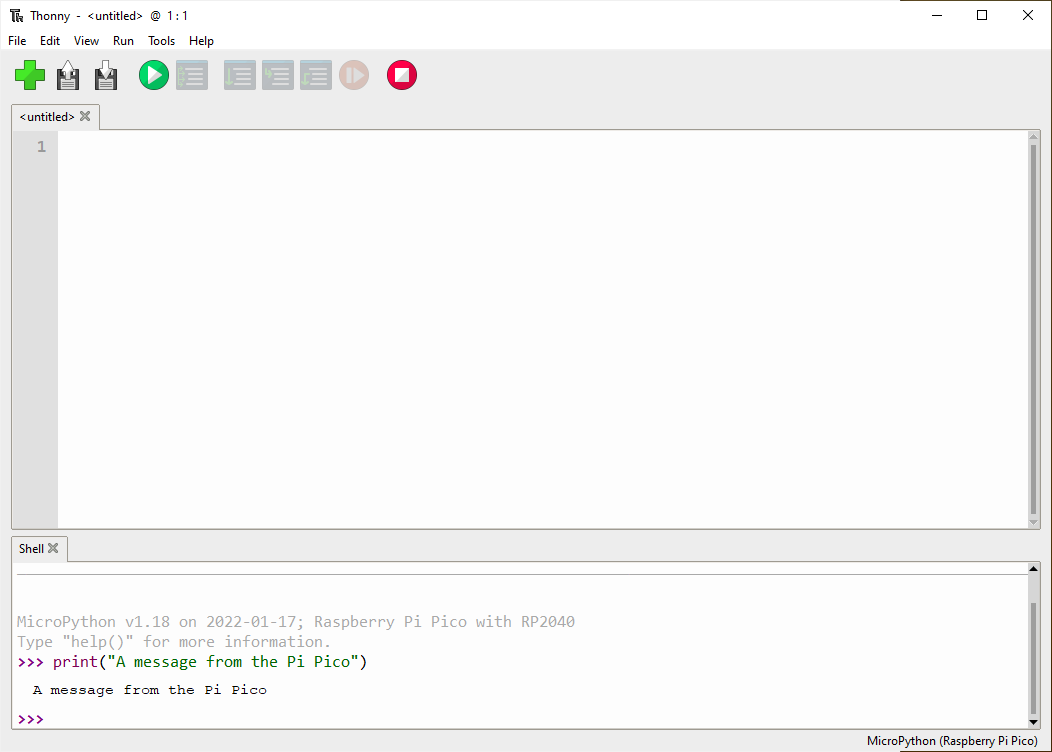The width and height of the screenshot is (1052, 752).
Task: Stop the backend with red Stop icon
Action: coord(402,75)
